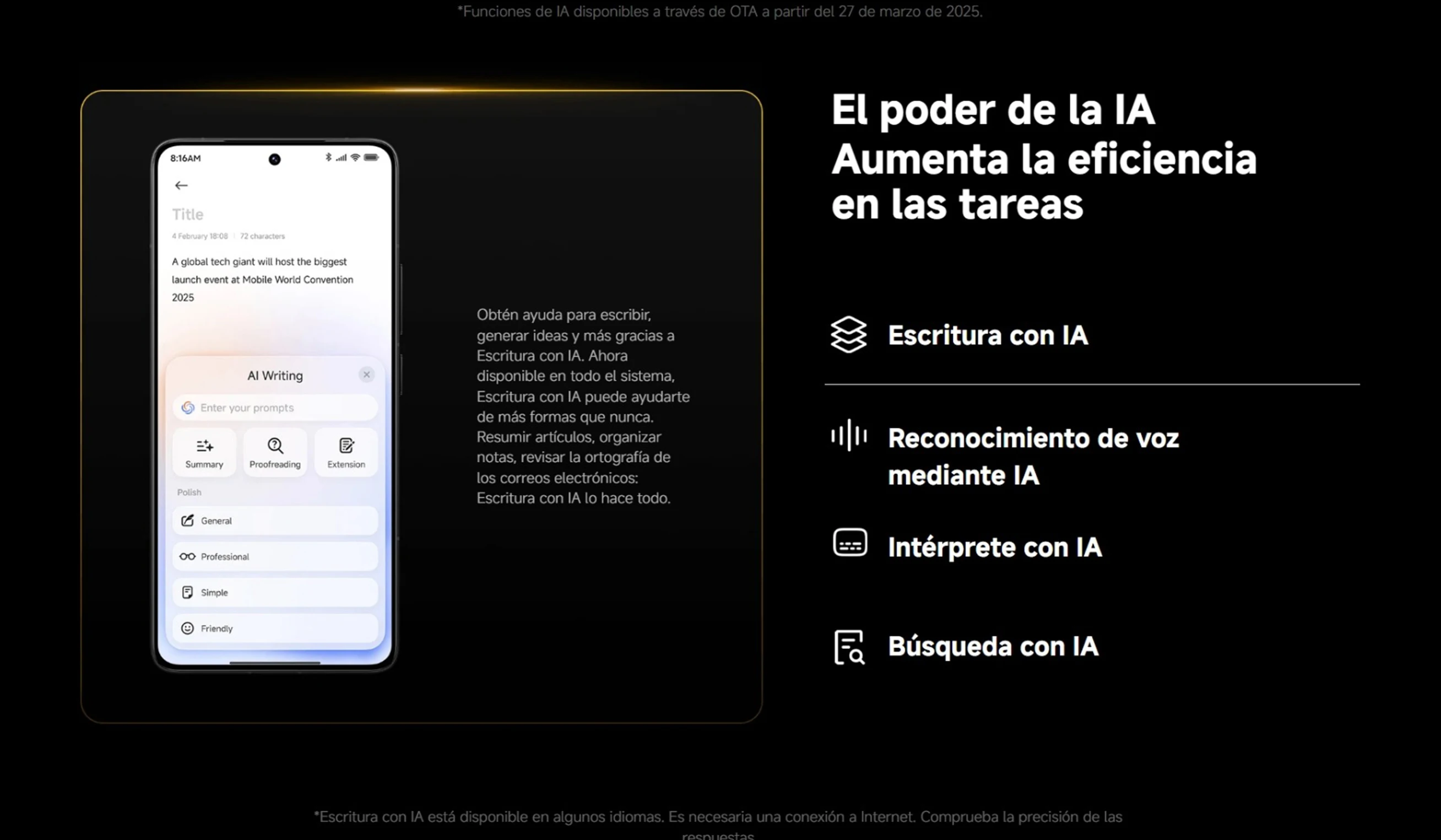The width and height of the screenshot is (1441, 840).
Task: Close the AI Writing panel
Action: [366, 375]
